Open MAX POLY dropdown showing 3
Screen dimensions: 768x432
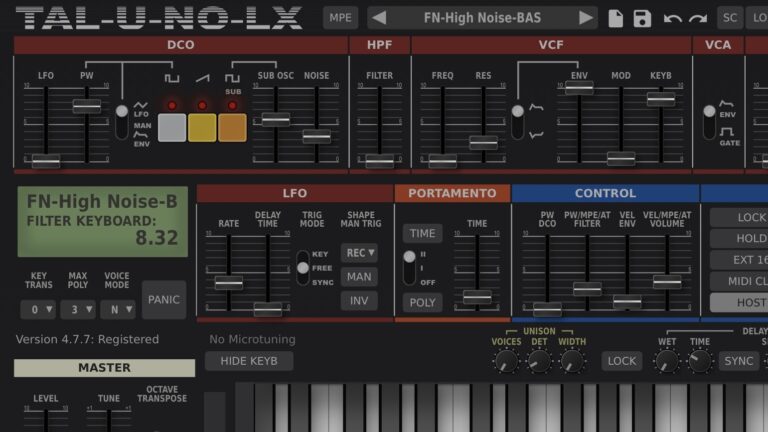[78, 310]
